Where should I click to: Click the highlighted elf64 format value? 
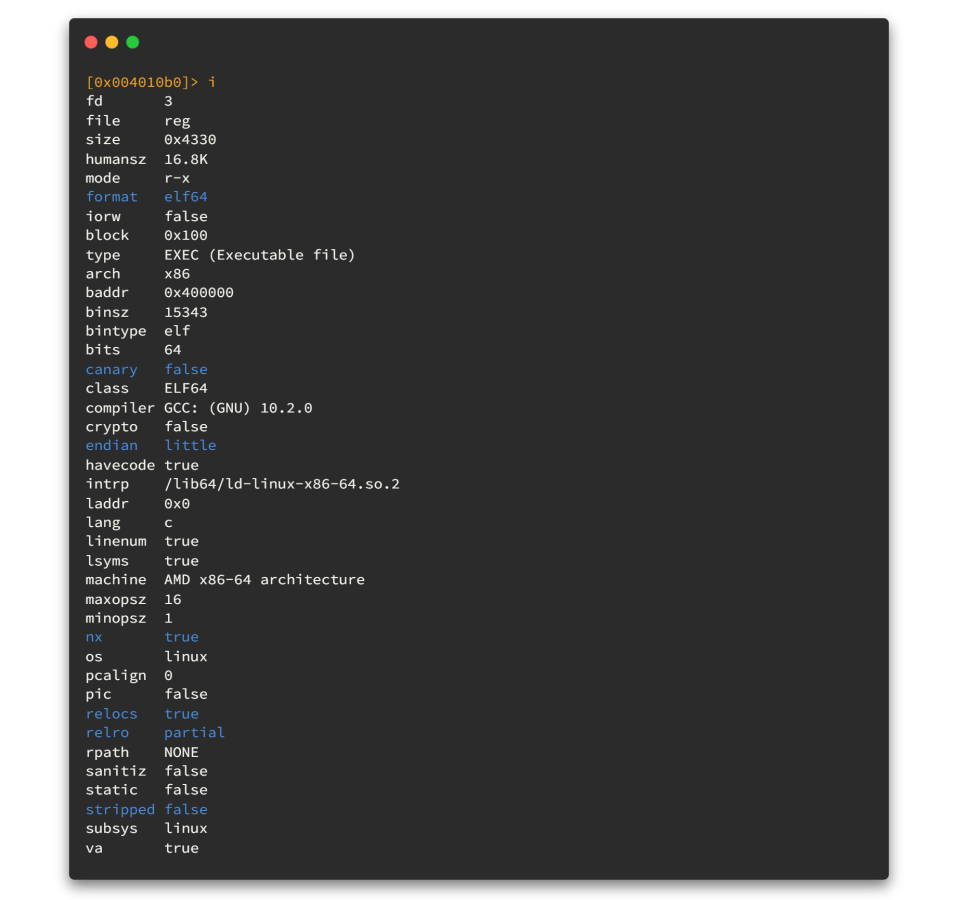point(186,197)
